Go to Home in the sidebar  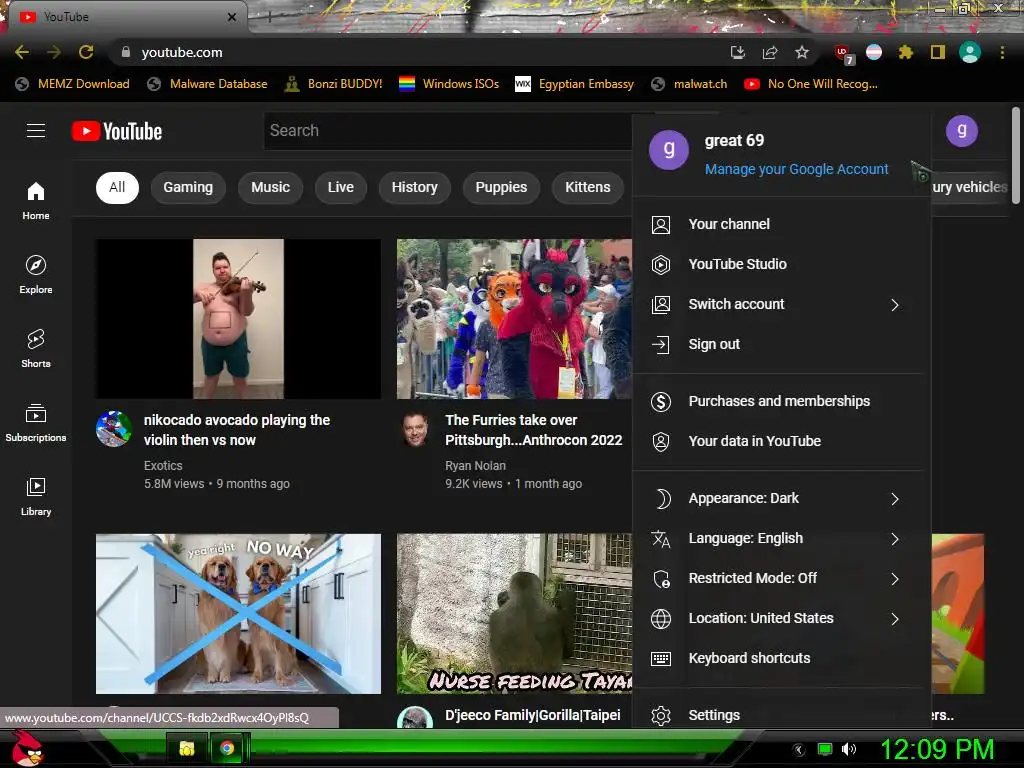pos(36,201)
